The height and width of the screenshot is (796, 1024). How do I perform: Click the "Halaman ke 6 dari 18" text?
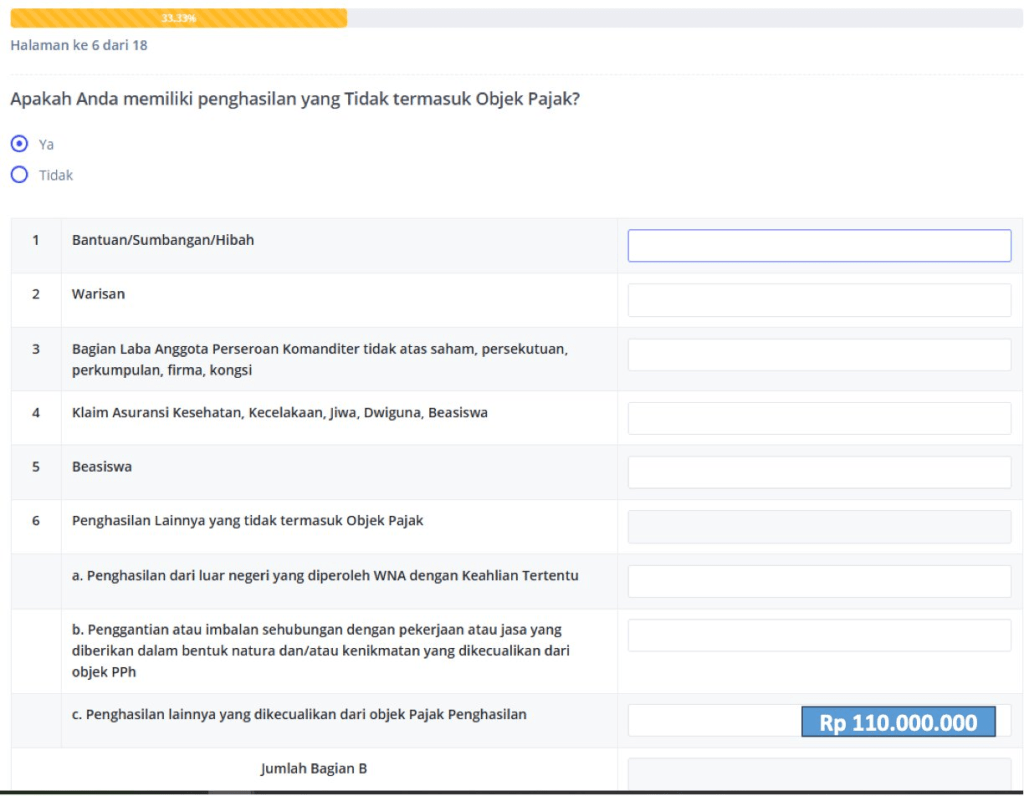point(79,45)
